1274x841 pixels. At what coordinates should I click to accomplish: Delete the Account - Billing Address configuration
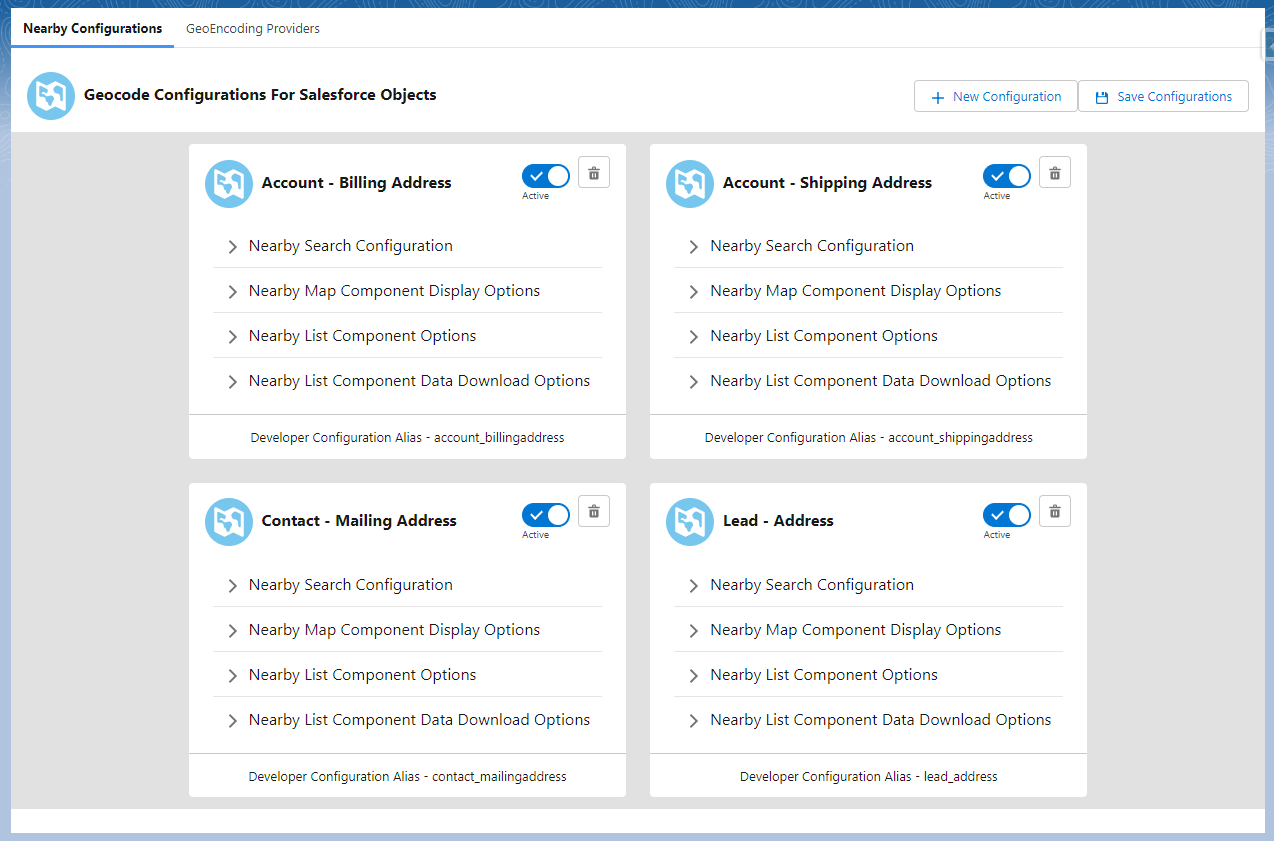pyautogui.click(x=593, y=171)
